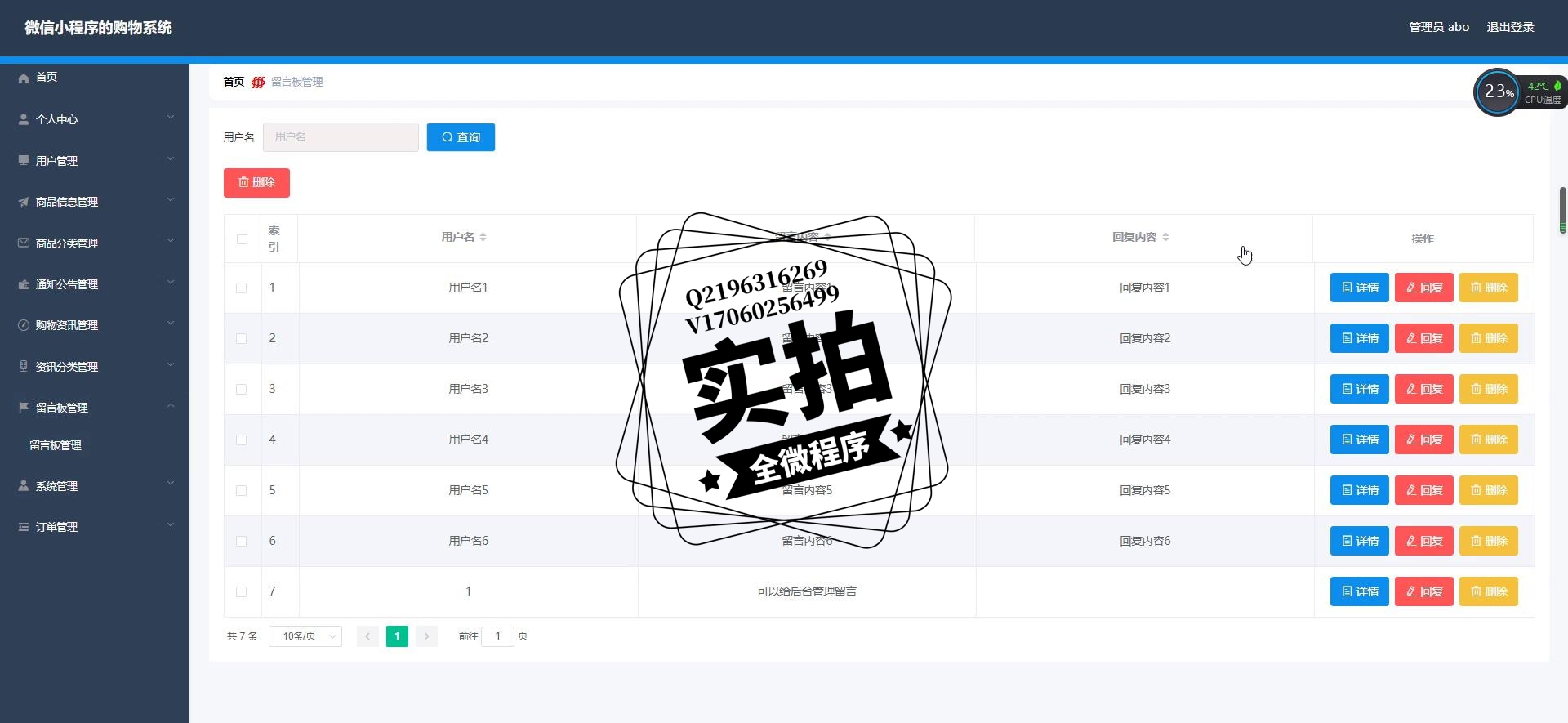This screenshot has height=723, width=1568.
Task: Select the checkbox for row 用户名2
Action: tap(242, 338)
